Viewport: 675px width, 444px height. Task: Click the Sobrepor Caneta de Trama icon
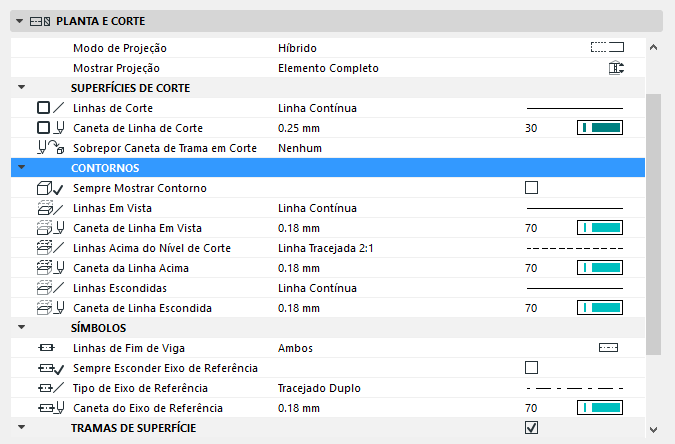[49, 148]
